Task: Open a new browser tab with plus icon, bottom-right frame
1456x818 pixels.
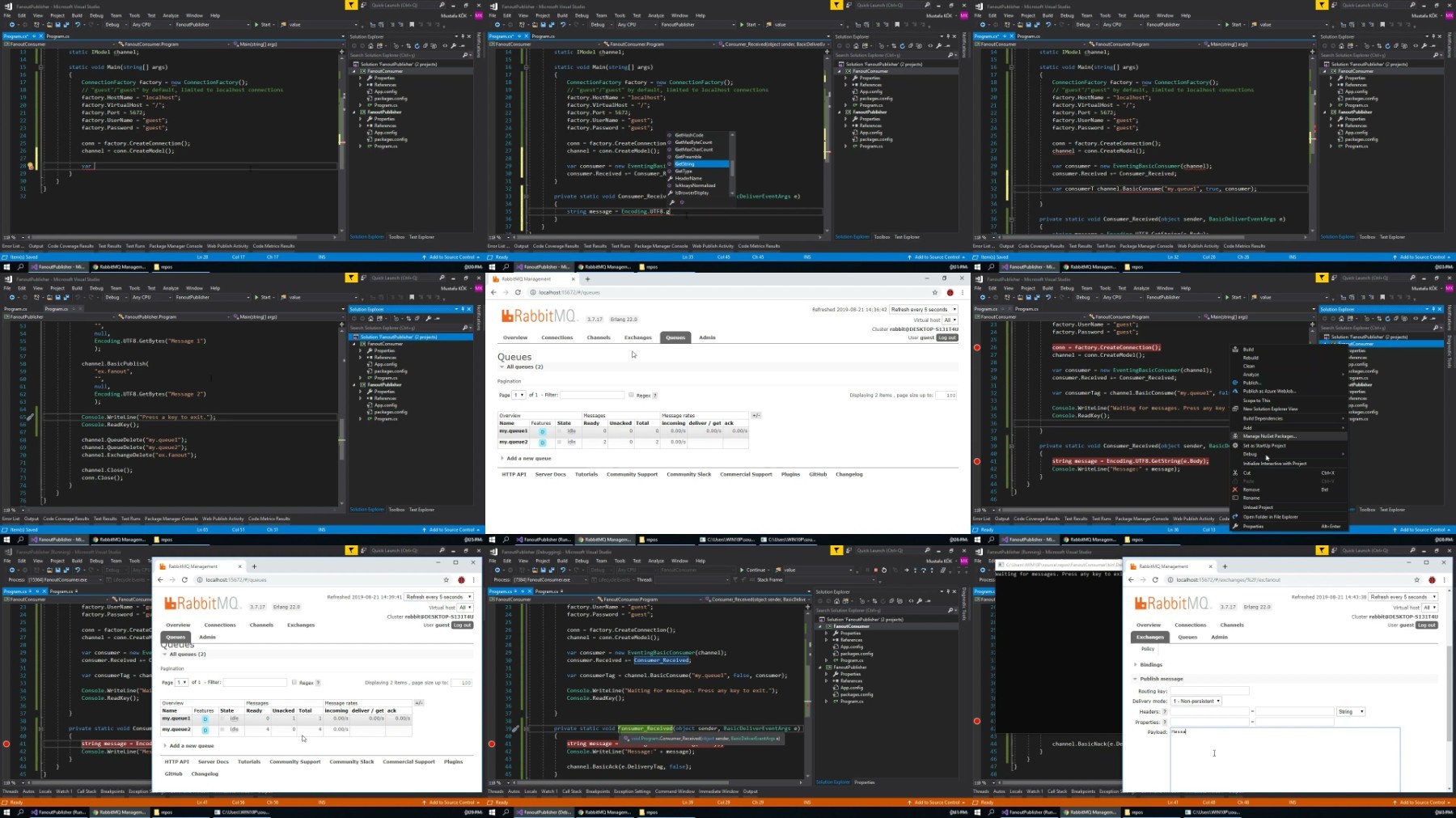Action: point(1225,566)
